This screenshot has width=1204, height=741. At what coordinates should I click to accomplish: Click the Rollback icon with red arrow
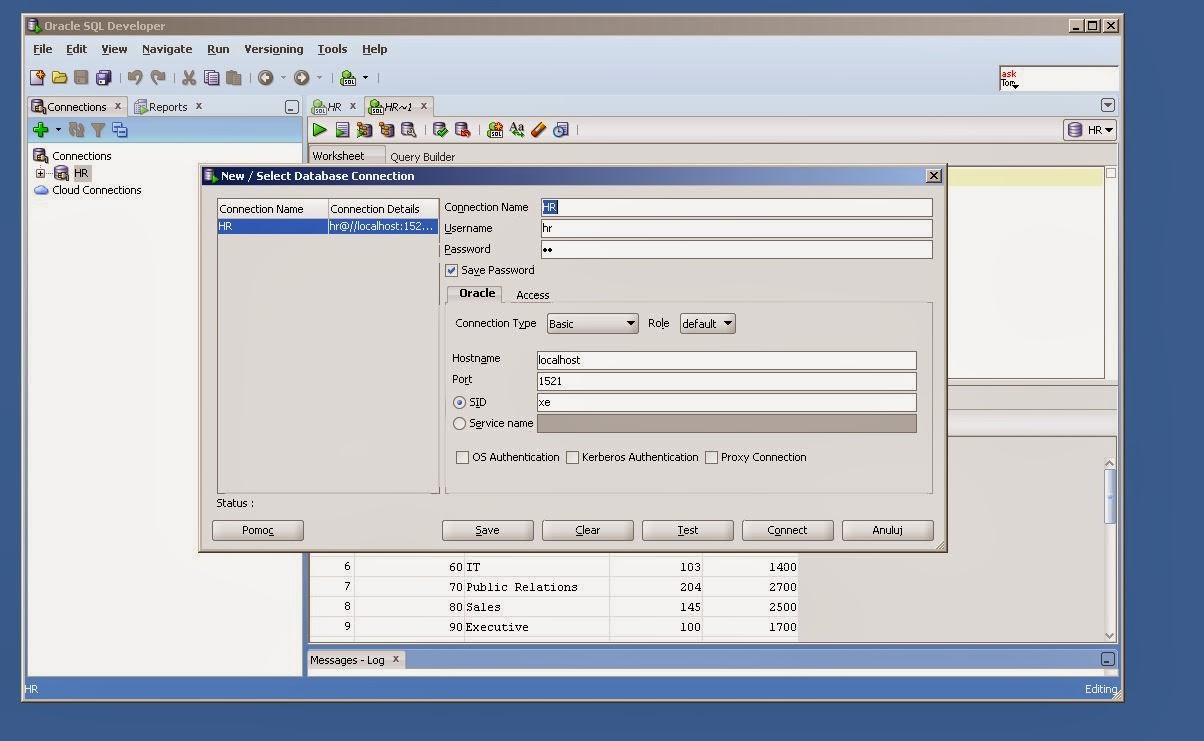(462, 130)
